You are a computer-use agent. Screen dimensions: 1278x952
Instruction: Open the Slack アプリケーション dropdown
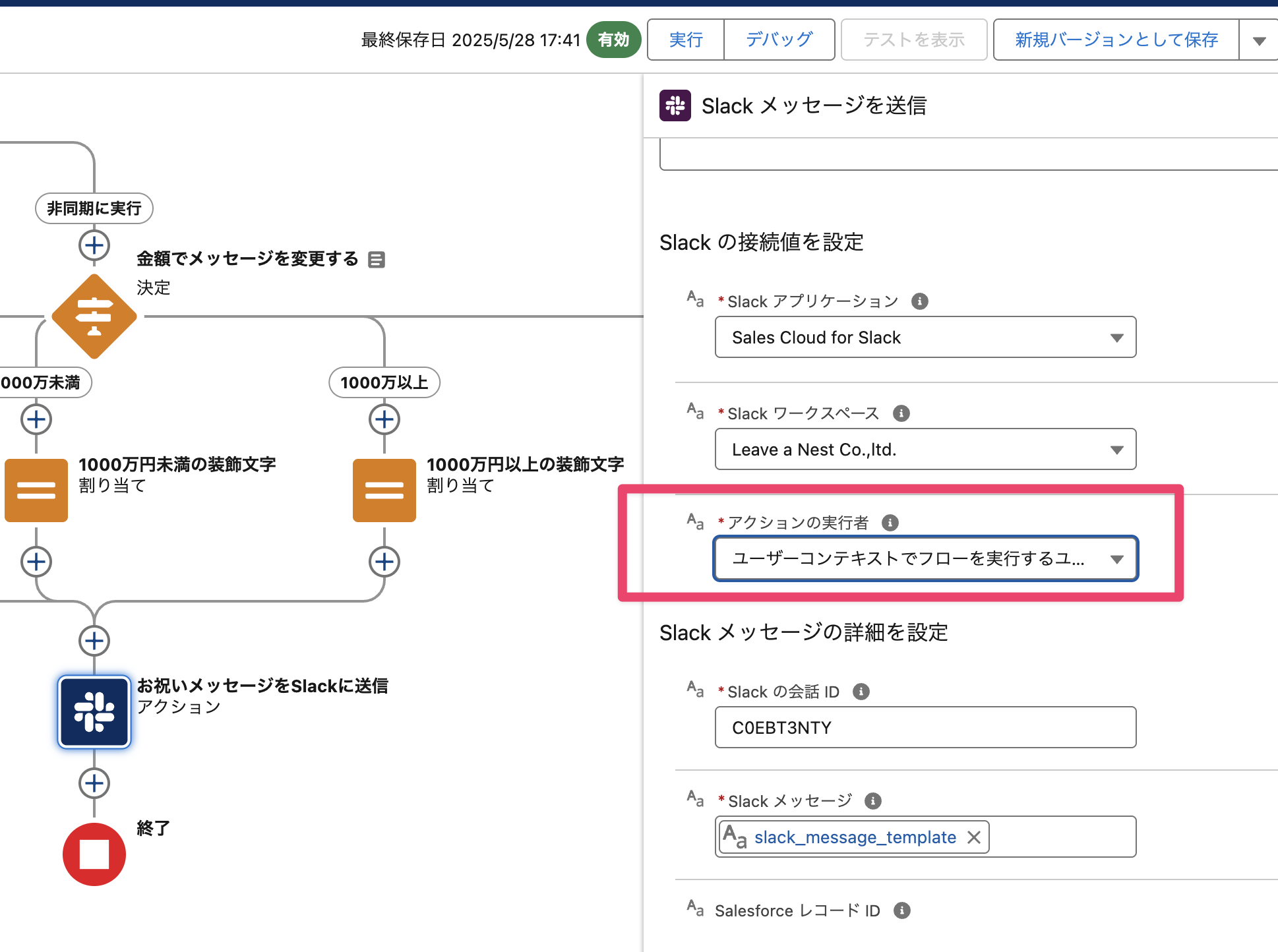point(925,338)
